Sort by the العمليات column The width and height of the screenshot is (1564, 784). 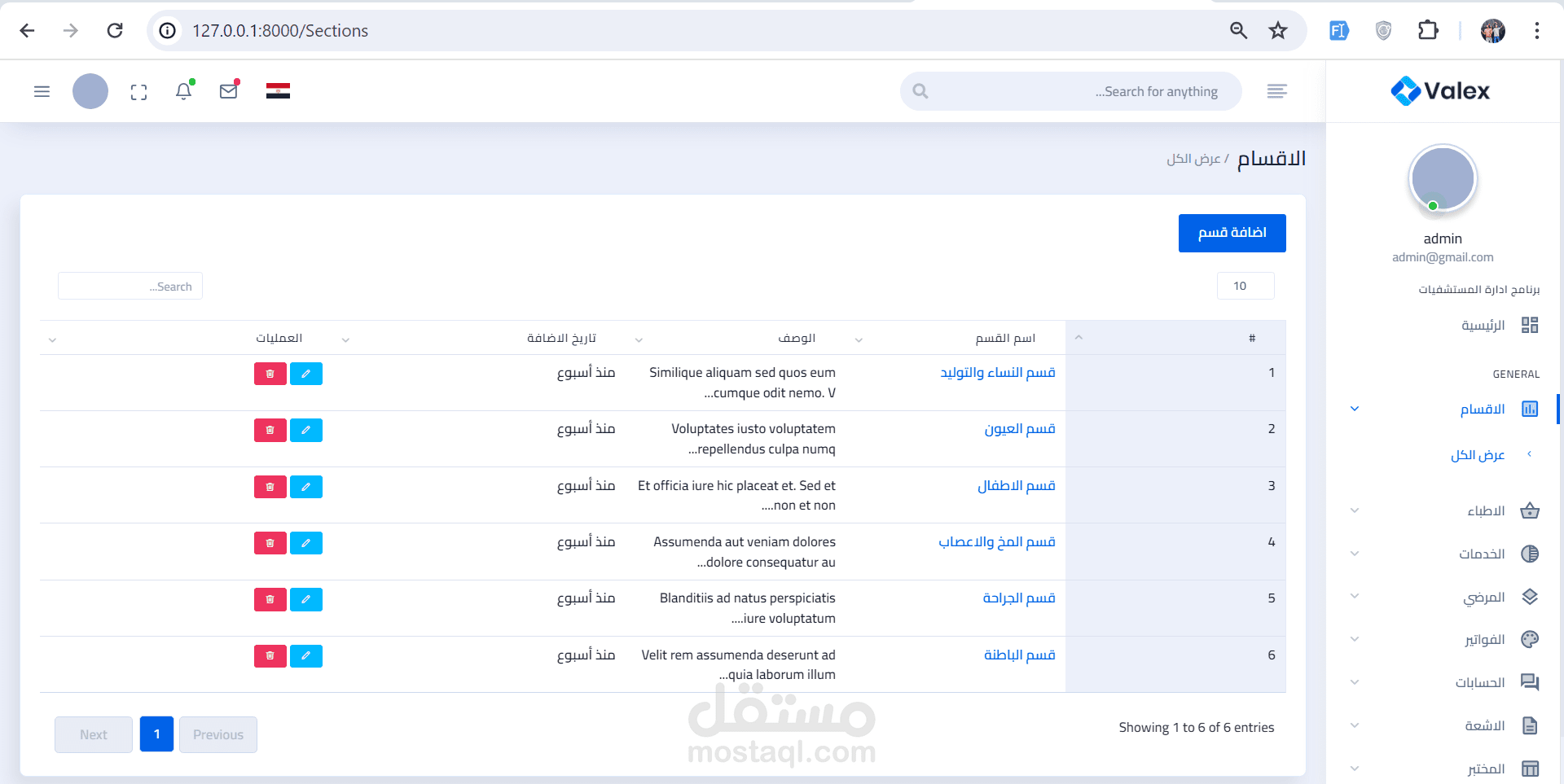pyautogui.click(x=186, y=338)
